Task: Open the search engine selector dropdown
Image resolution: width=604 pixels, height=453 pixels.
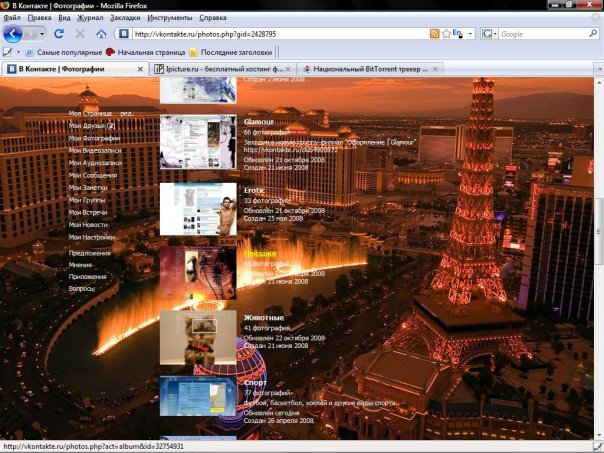Action: pyautogui.click(x=489, y=34)
